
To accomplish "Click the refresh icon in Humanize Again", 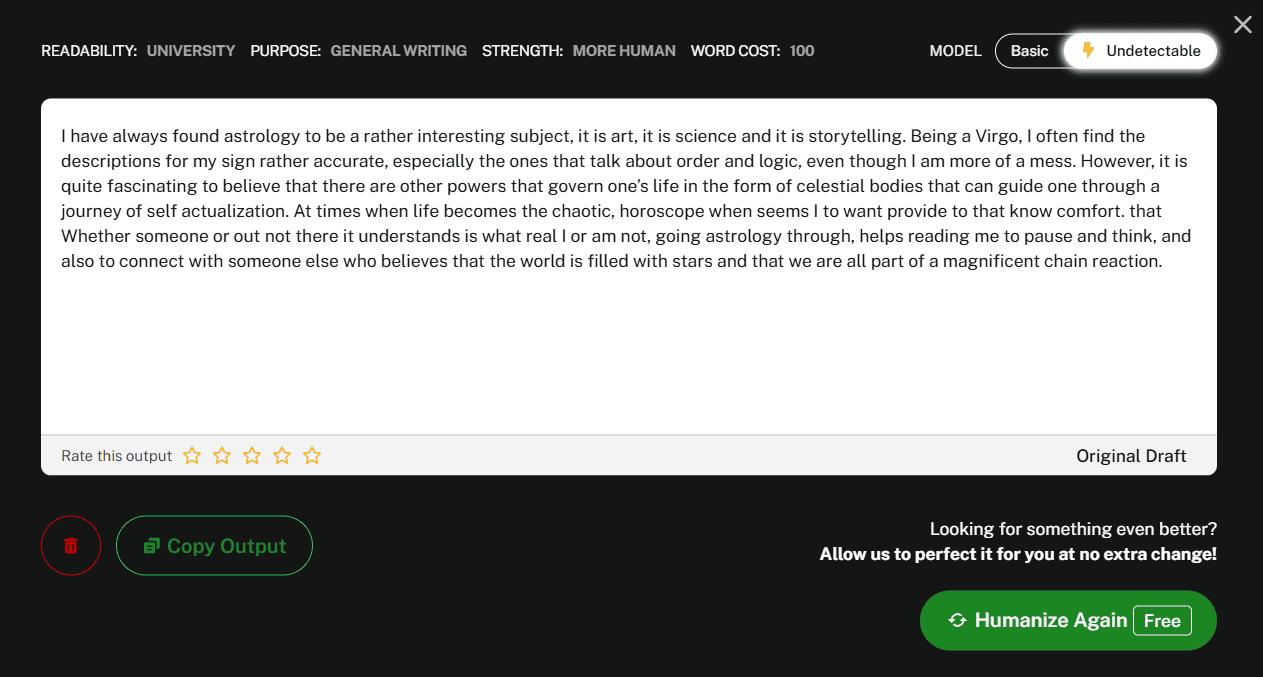I will click(957, 621).
